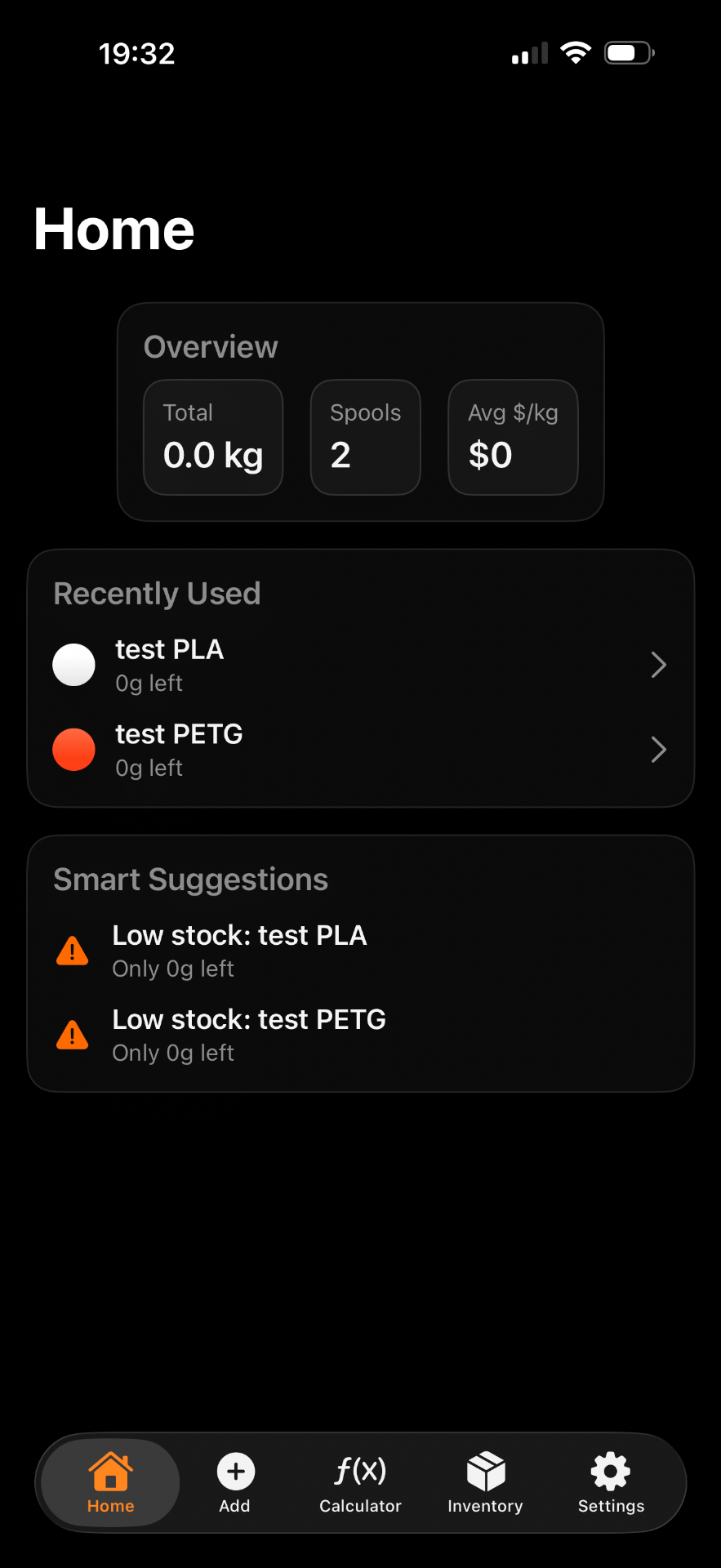Tap the battery indicator in status bar
Image resolution: width=721 pixels, height=1568 pixels.
click(x=629, y=54)
